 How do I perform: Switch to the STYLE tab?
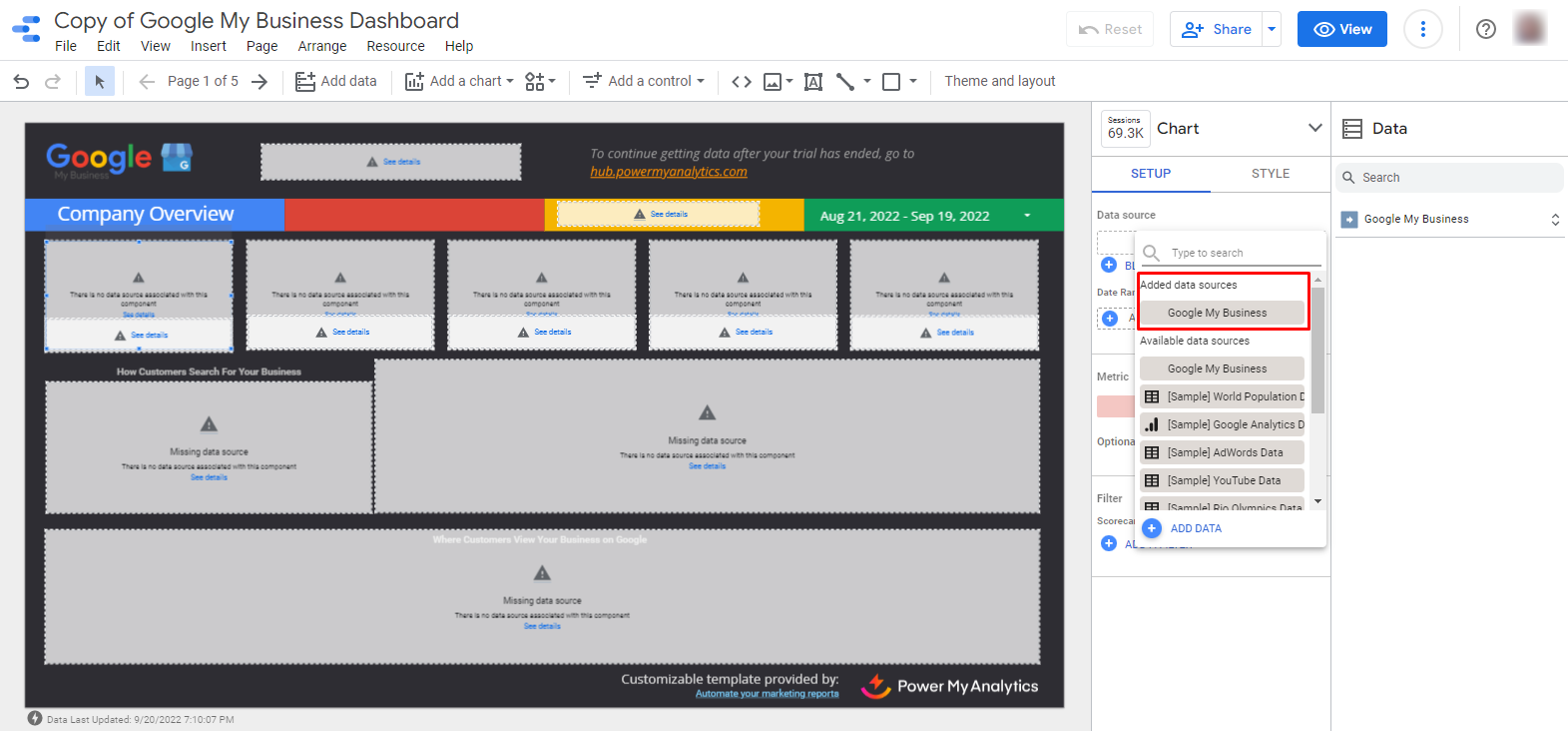coord(1270,174)
